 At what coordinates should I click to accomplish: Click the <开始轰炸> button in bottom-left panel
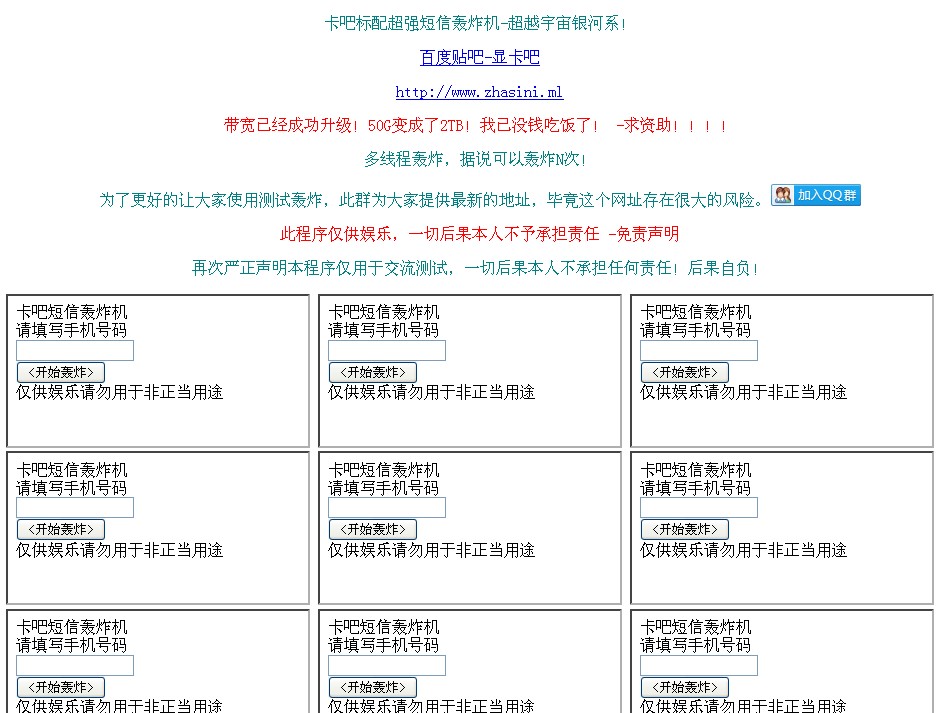pos(61,687)
